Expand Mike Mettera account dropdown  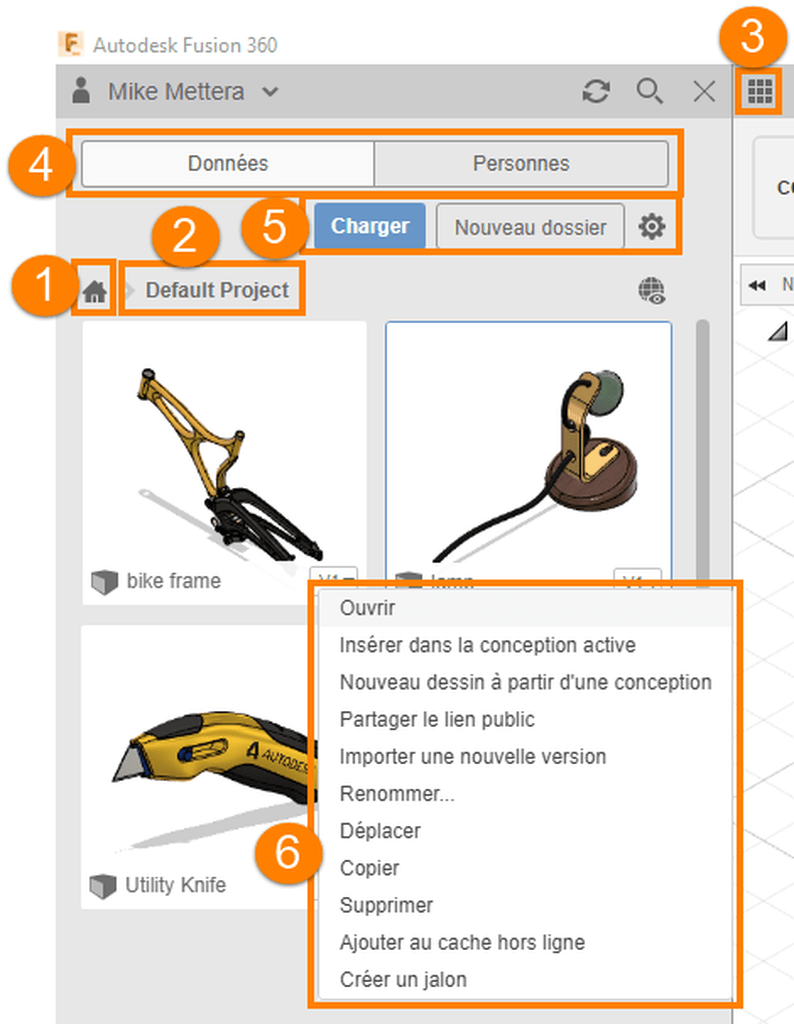(270, 91)
